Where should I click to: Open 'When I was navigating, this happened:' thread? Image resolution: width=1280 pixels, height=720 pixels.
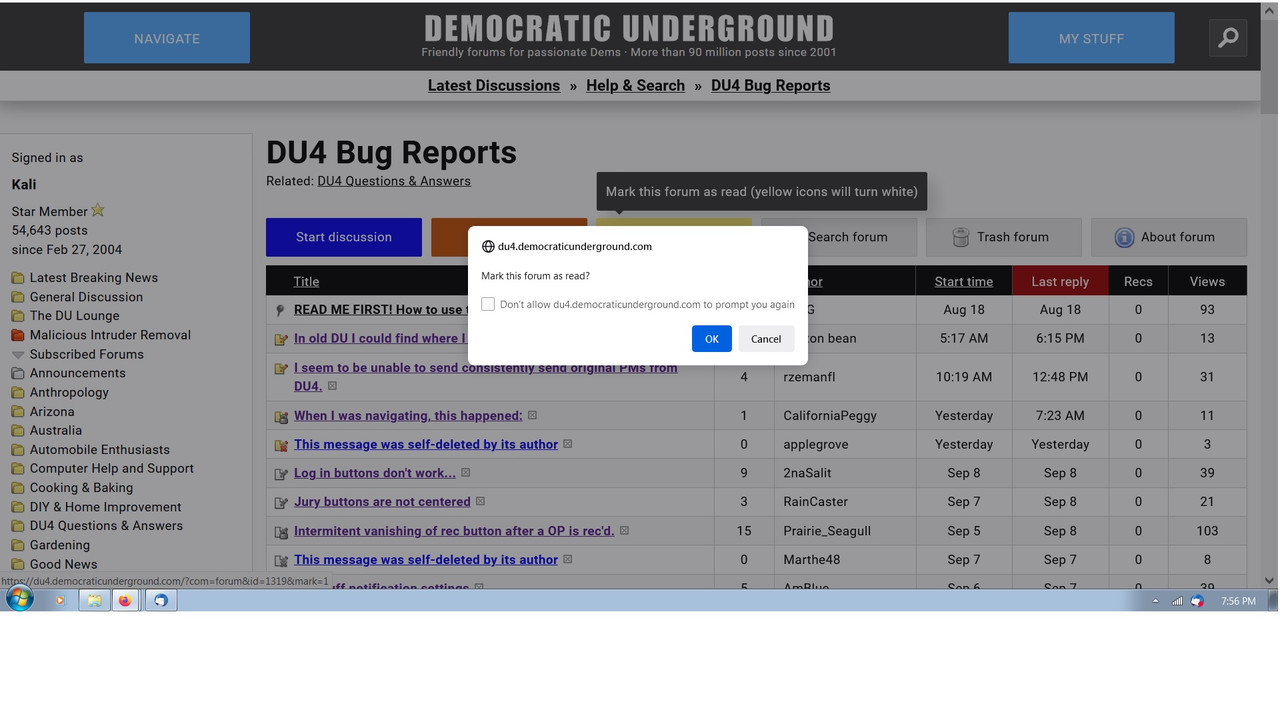(x=408, y=416)
